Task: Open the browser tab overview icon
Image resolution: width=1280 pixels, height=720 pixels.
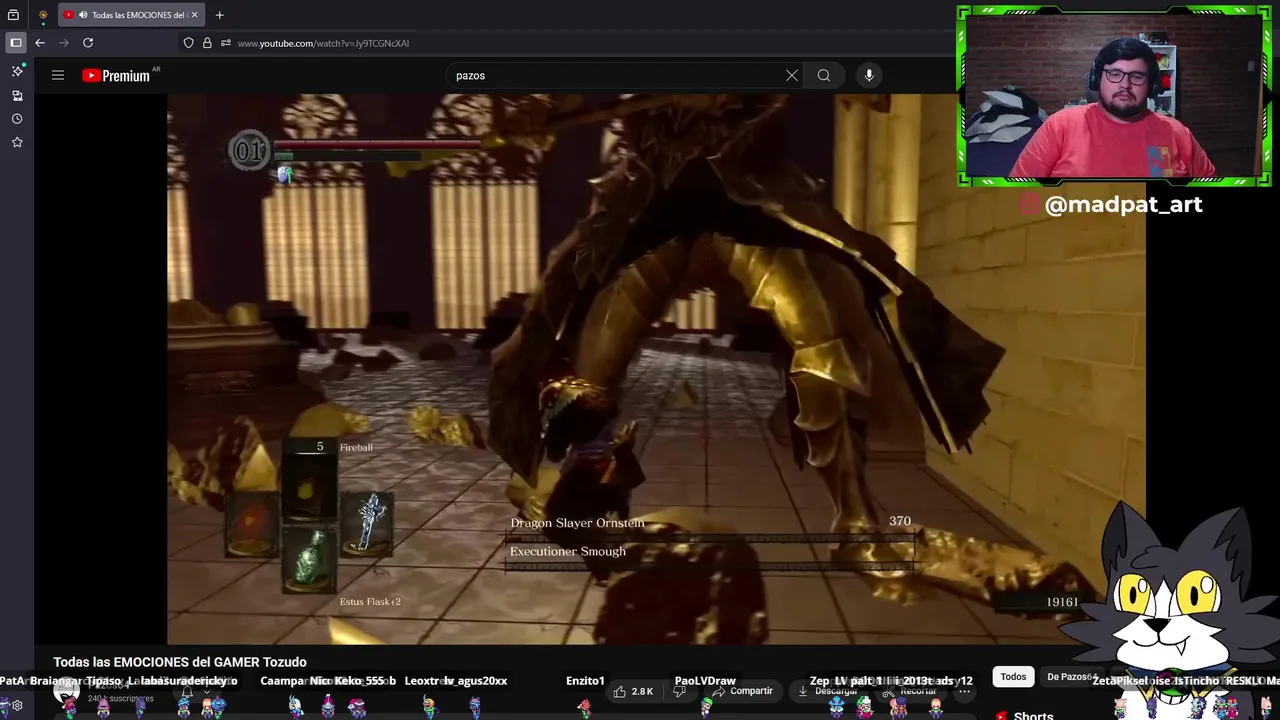Action: tap(14, 15)
